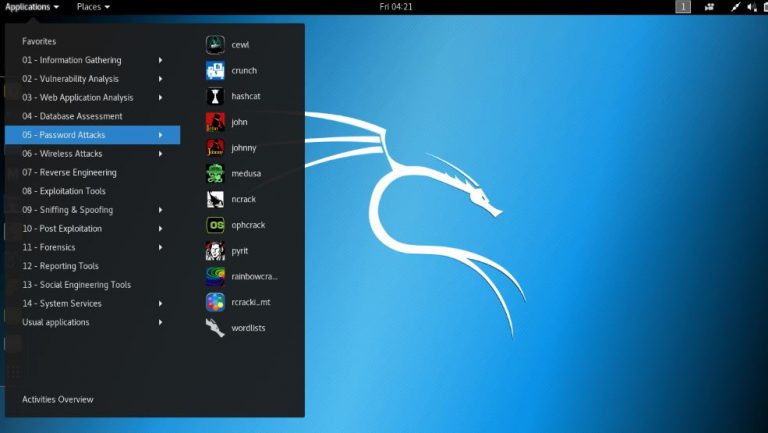Expand the 14 - System Services submenu arrow

160,304
